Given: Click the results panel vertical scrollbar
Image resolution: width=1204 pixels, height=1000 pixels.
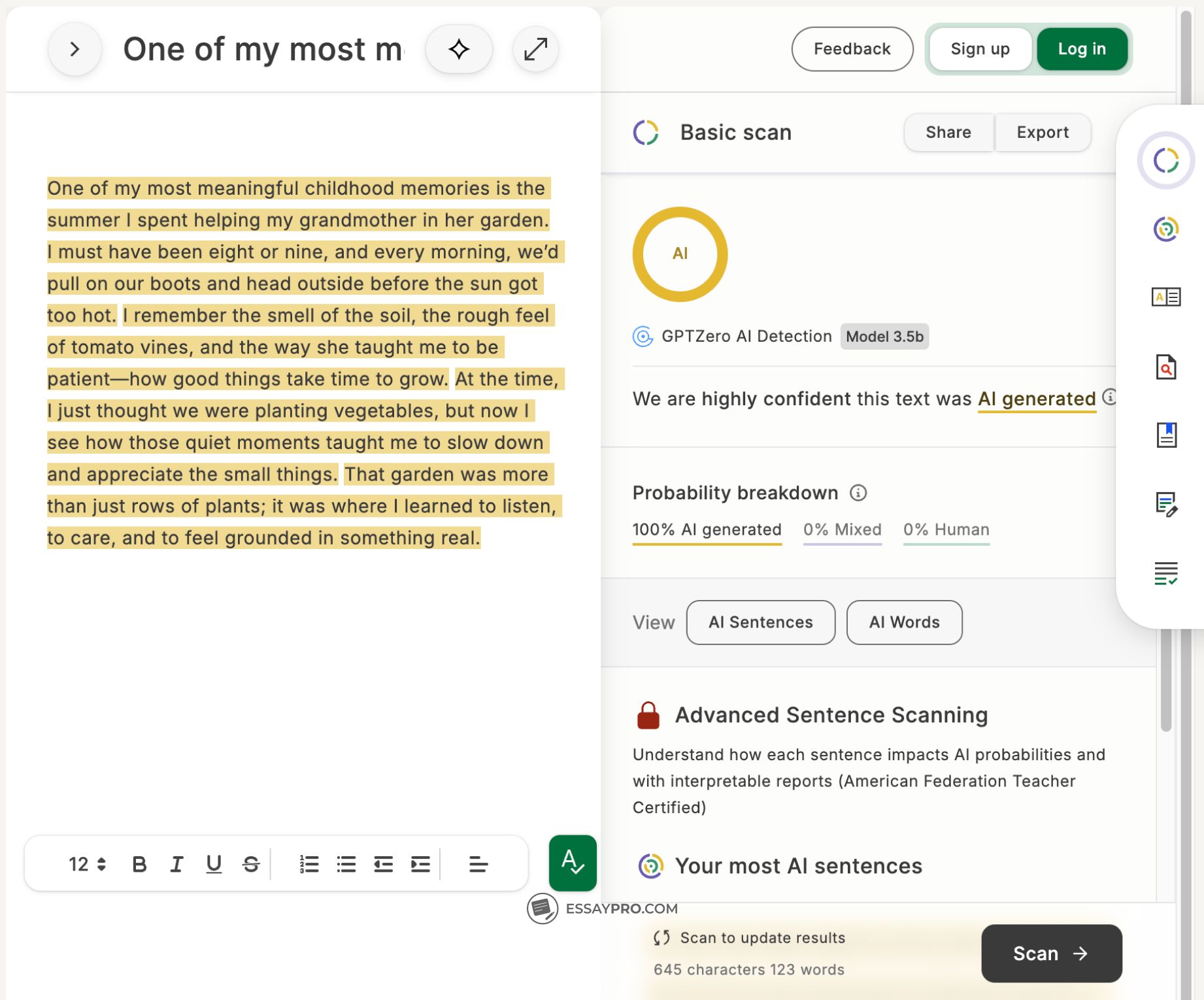Looking at the screenshot, I should pyautogui.click(x=1165, y=693).
